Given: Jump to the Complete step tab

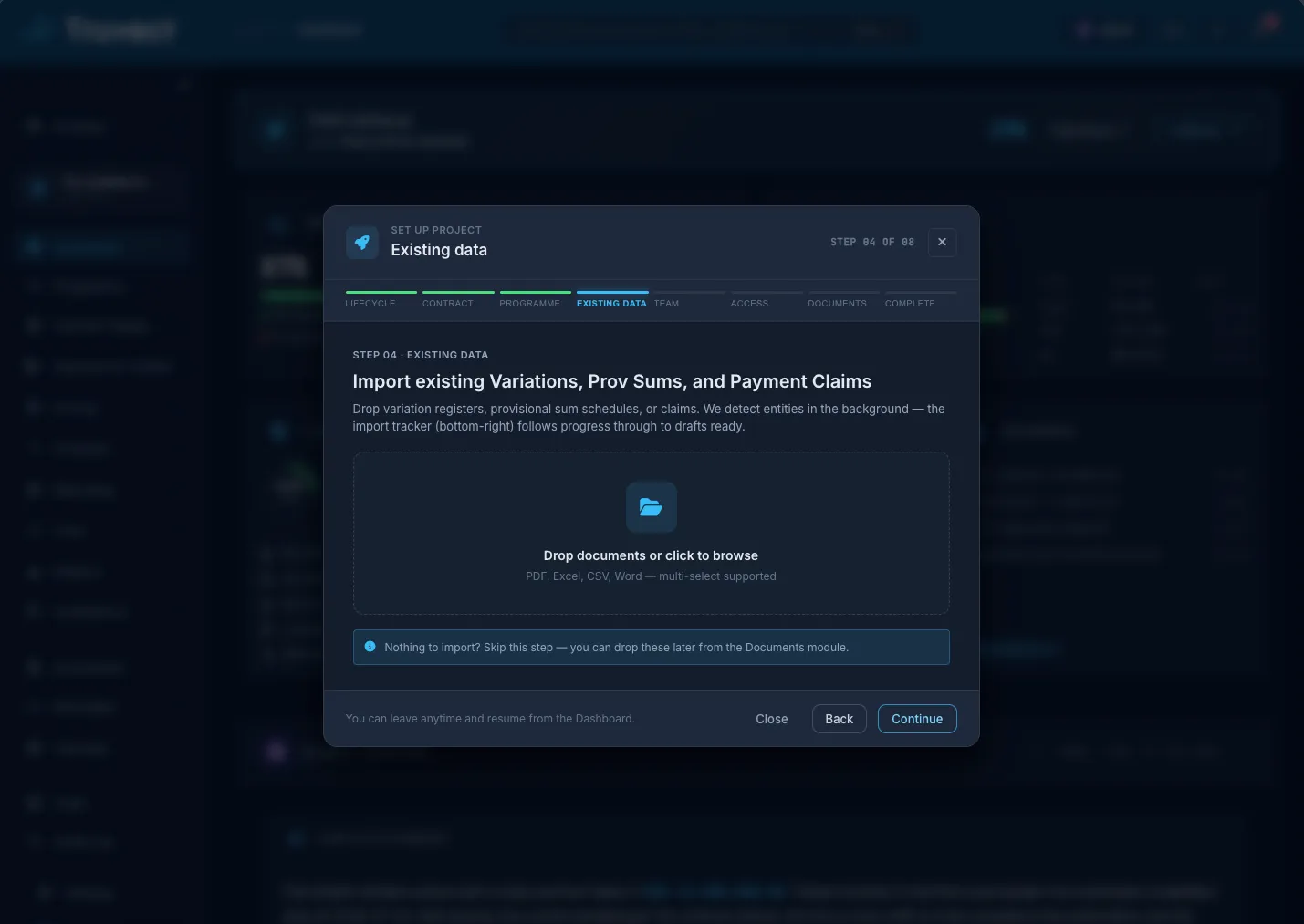Looking at the screenshot, I should coord(921,300).
